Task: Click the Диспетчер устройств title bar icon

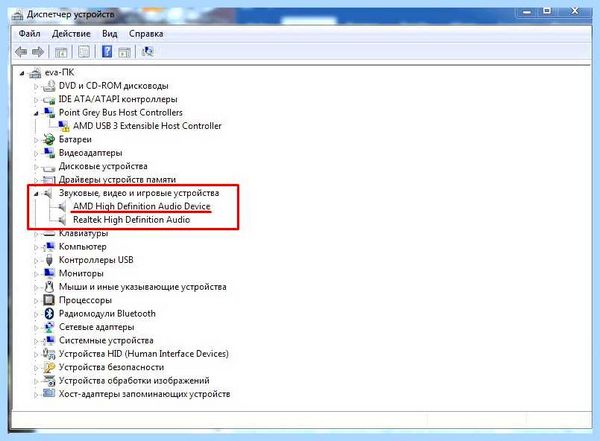Action: point(18,15)
